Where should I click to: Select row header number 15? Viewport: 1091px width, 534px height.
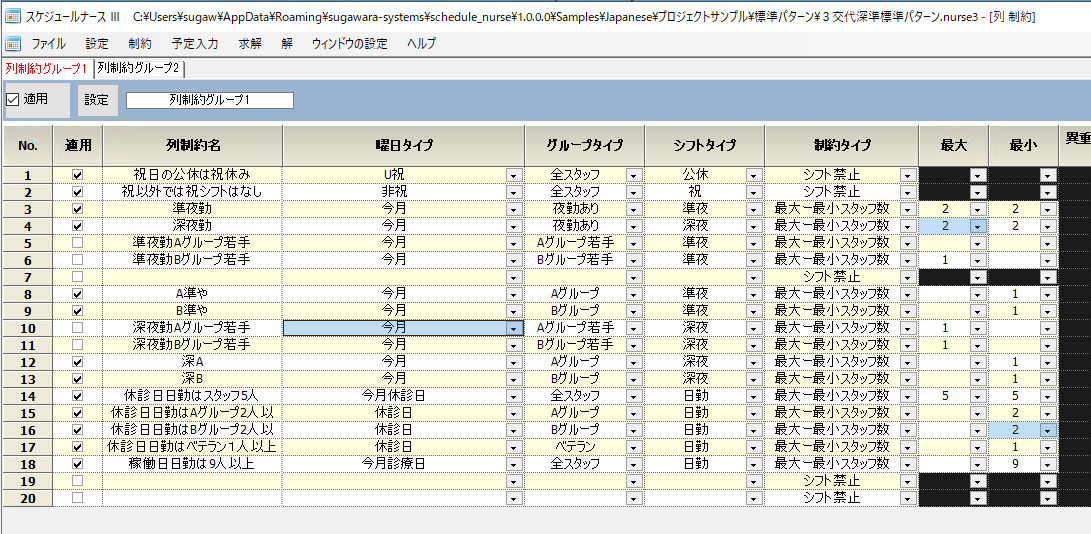point(27,412)
